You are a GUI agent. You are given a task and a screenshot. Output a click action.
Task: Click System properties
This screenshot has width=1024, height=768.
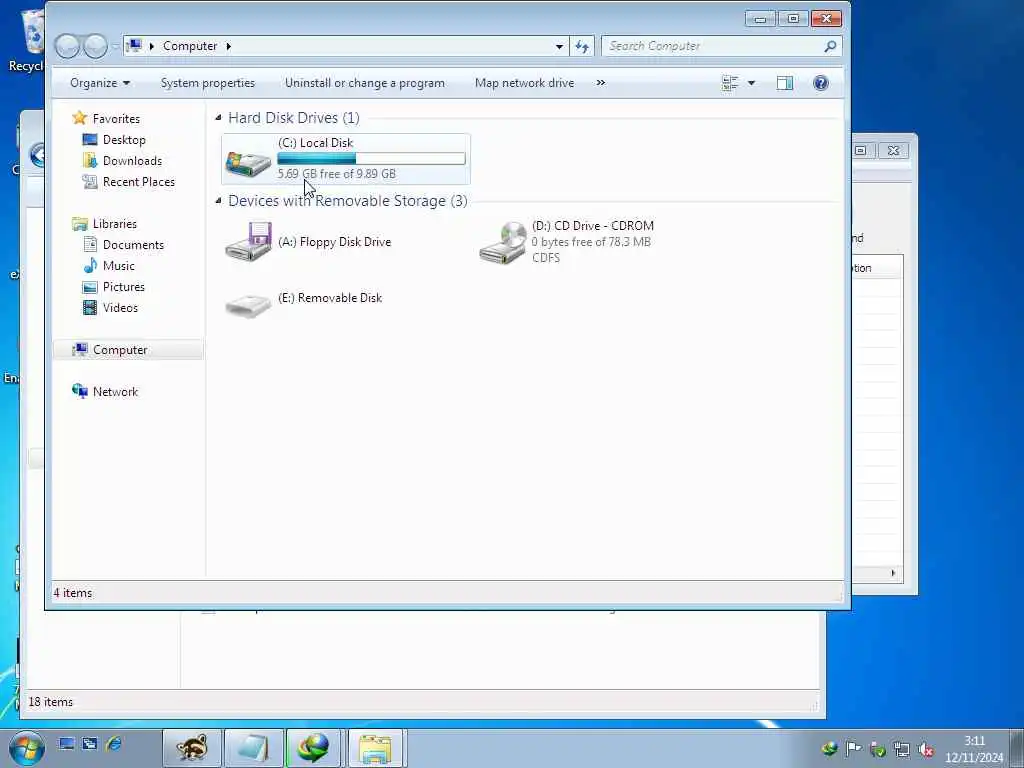click(x=208, y=83)
